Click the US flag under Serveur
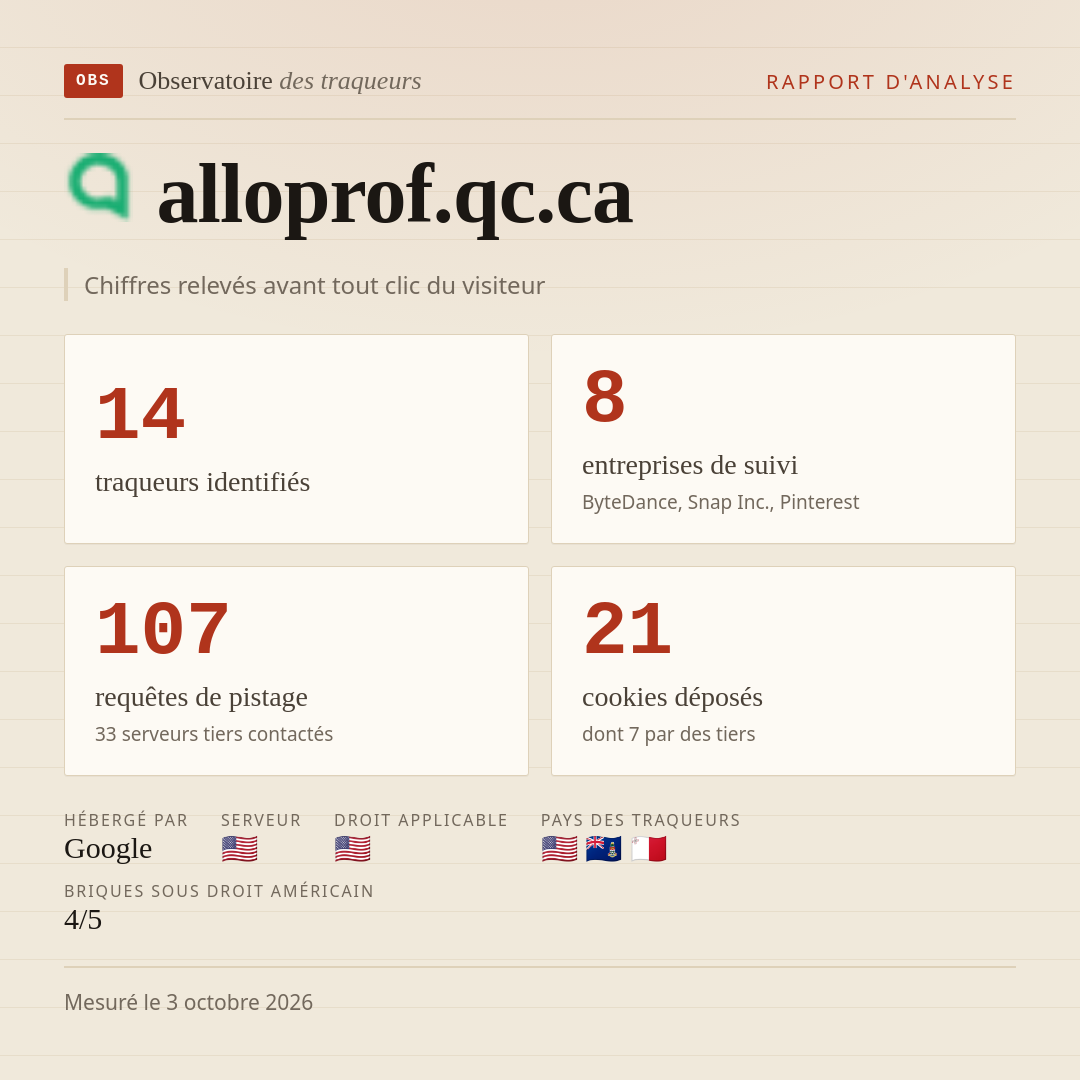 (x=240, y=849)
